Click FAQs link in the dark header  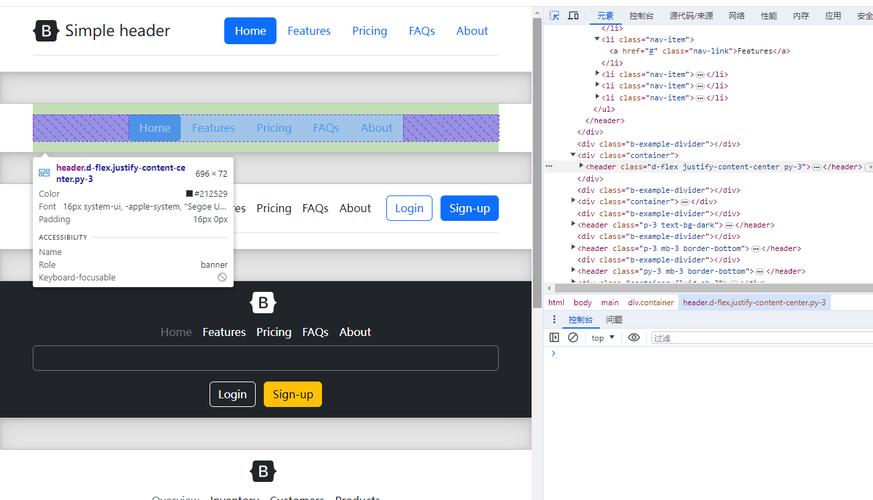point(315,332)
